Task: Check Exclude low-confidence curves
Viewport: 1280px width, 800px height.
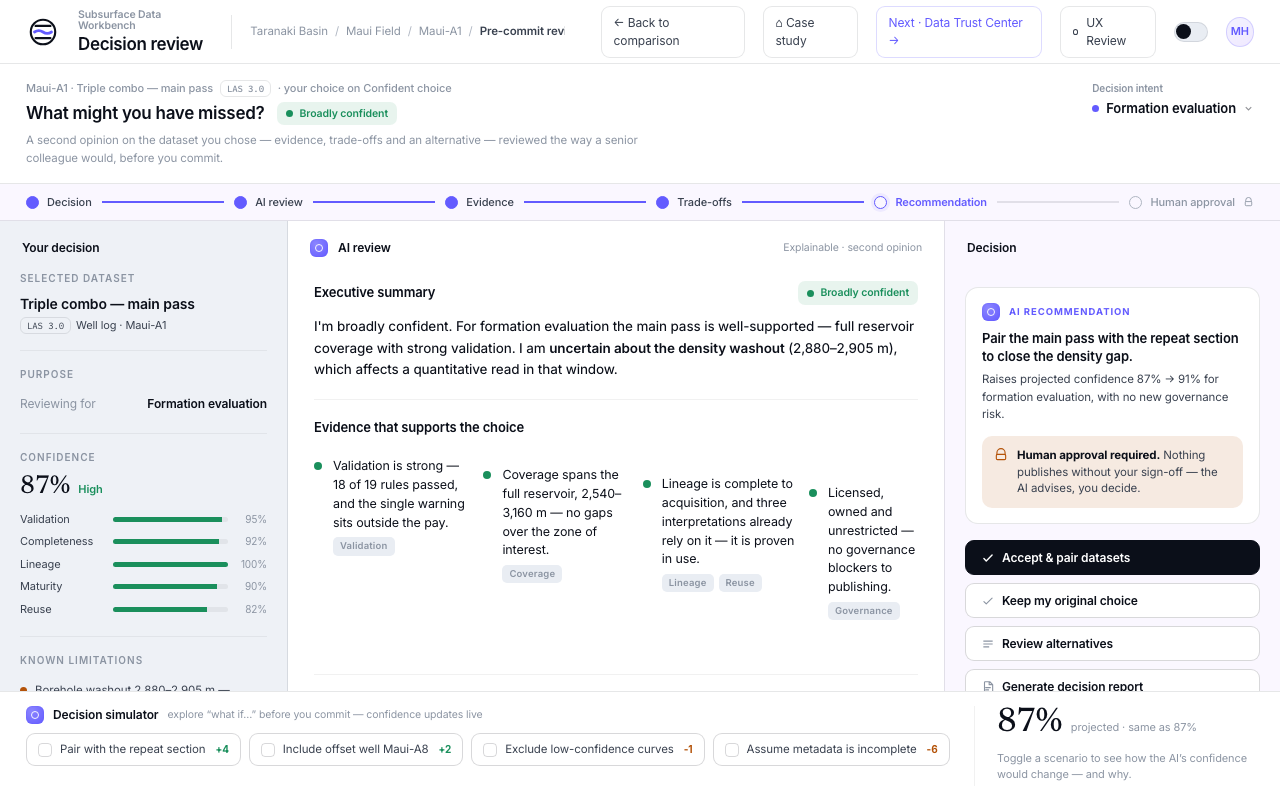Action: tap(588, 749)
